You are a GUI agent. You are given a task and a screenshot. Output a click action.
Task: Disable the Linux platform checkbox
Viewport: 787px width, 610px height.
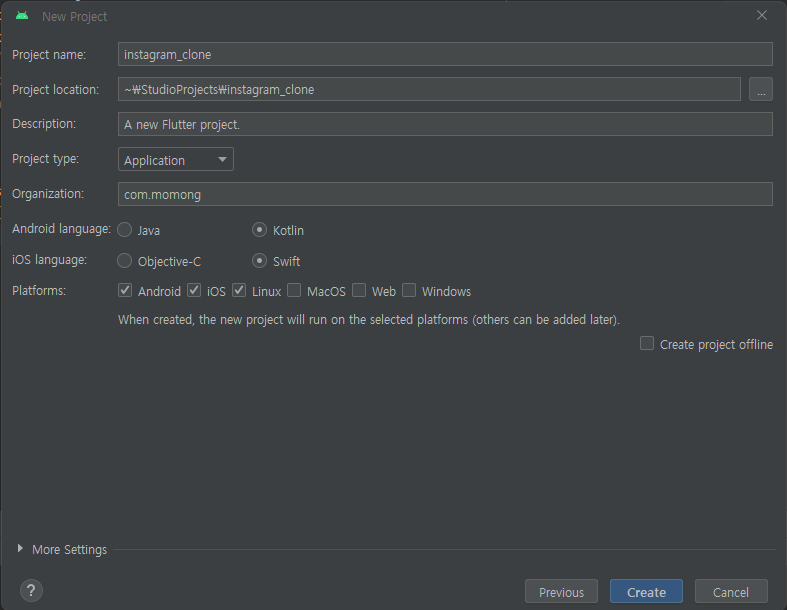239,290
